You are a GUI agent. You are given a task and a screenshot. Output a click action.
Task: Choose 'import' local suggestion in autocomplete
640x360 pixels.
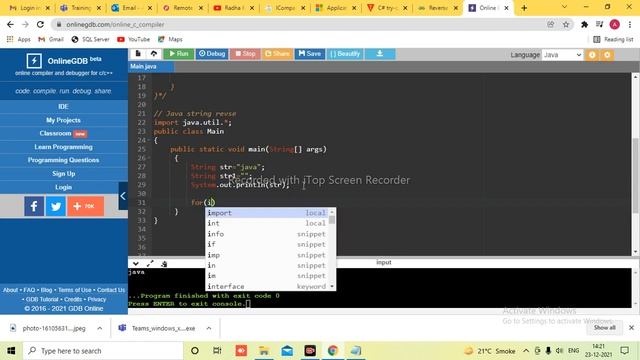point(267,213)
